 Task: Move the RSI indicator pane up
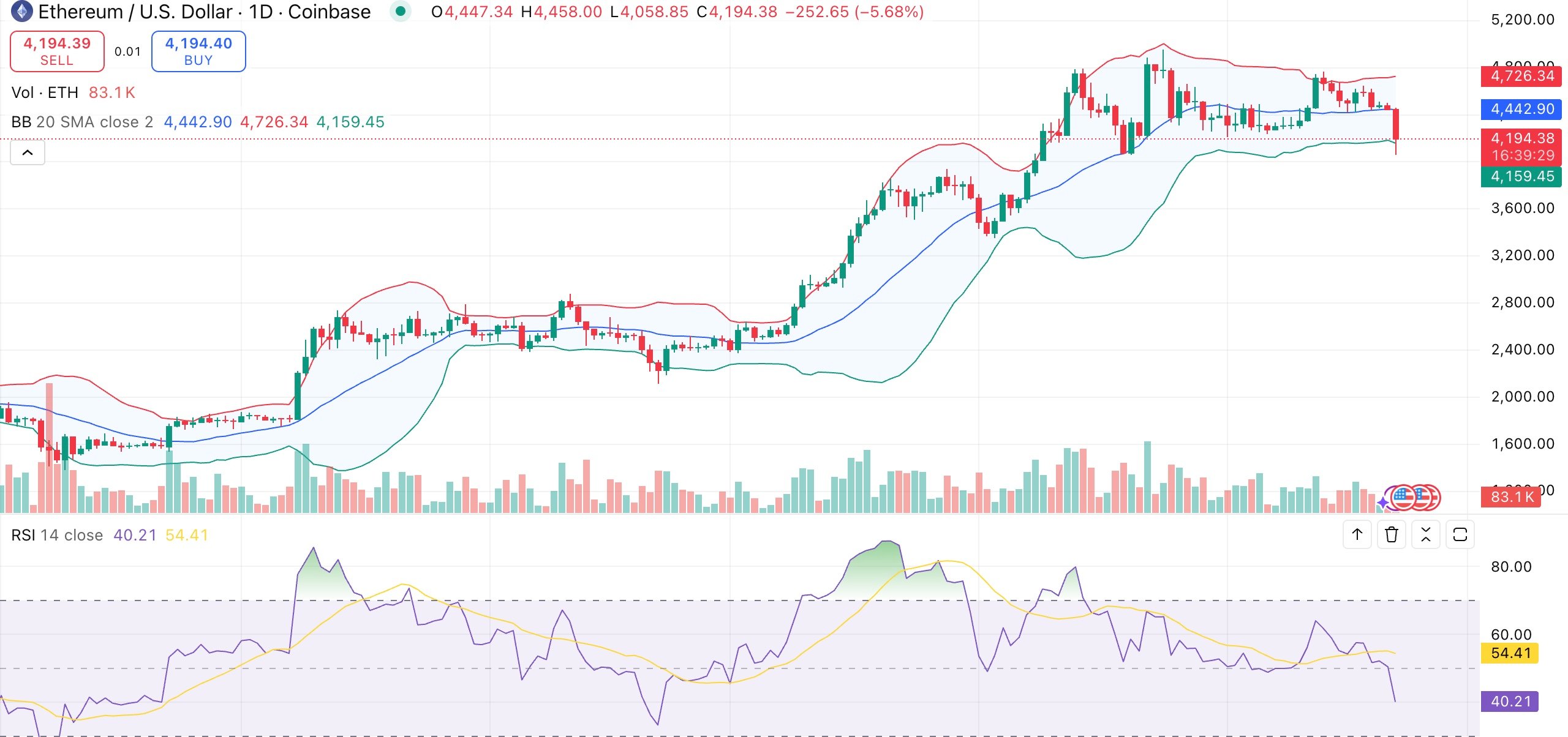(1358, 534)
